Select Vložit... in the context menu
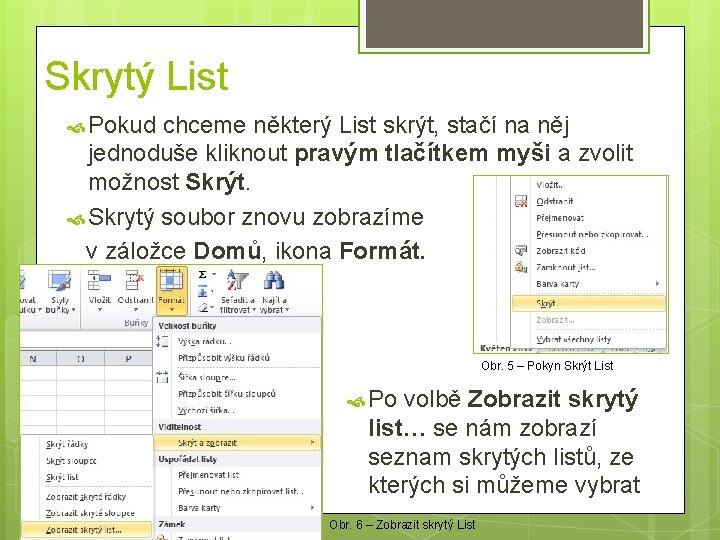Image resolution: width=720 pixels, height=540 pixels. (x=550, y=185)
